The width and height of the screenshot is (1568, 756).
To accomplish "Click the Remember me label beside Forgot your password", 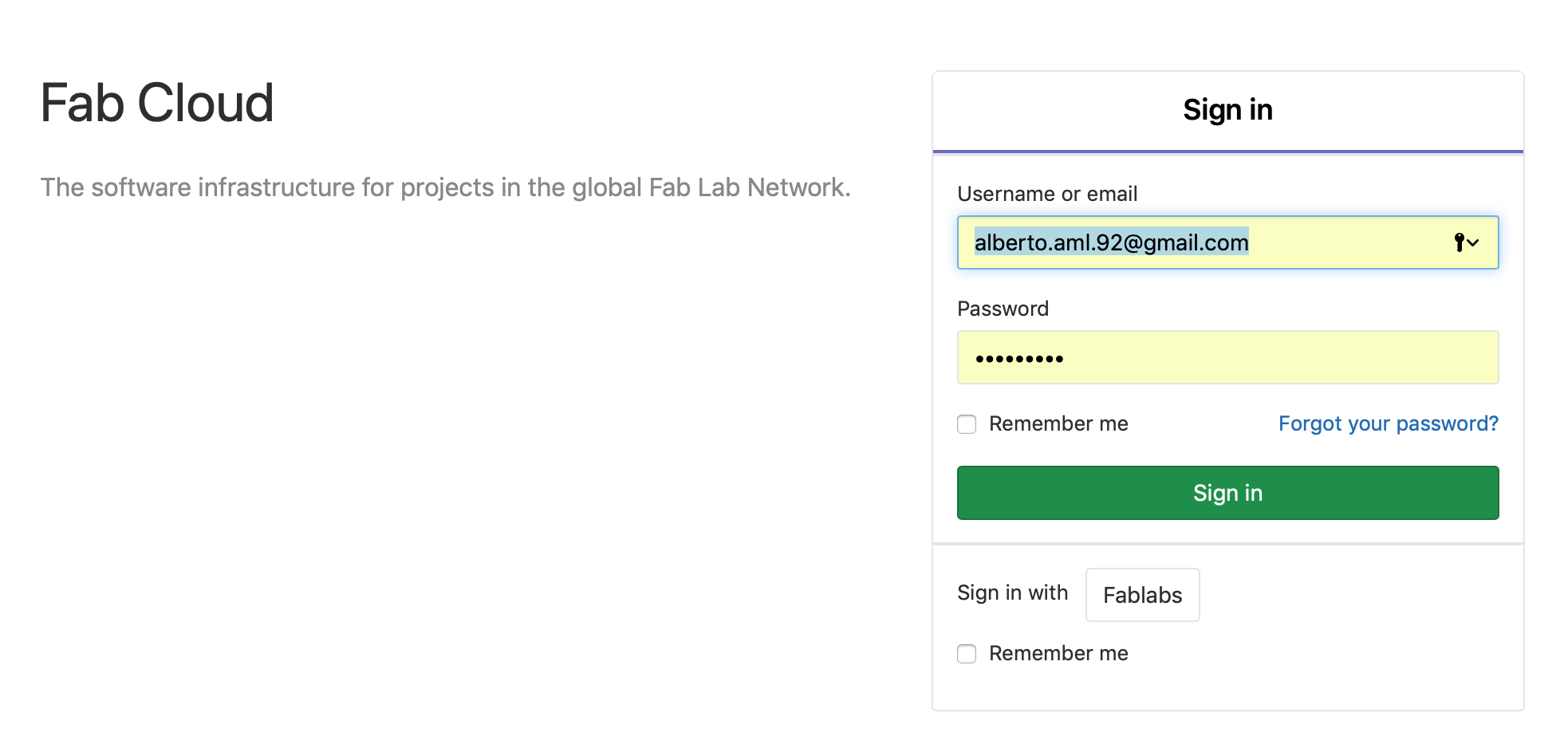I will (x=1058, y=423).
